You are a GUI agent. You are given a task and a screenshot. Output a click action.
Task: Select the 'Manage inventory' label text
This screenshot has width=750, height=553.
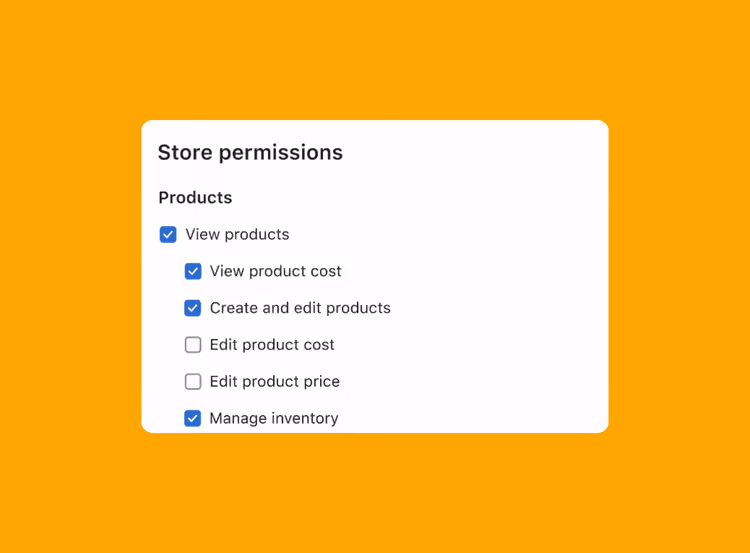point(274,418)
